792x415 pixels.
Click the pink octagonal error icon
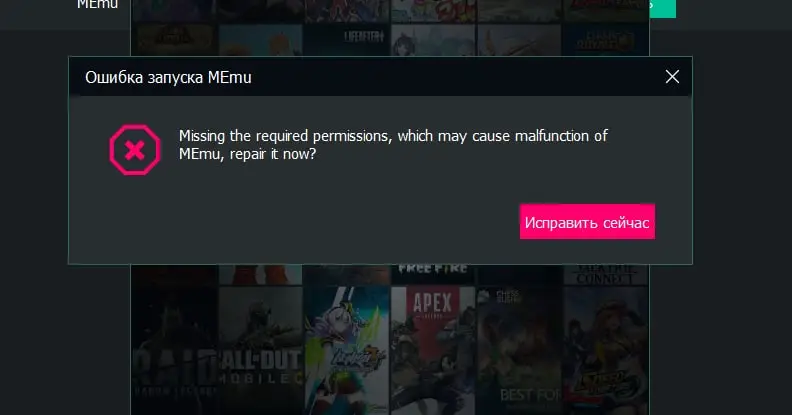pyautogui.click(x=135, y=150)
